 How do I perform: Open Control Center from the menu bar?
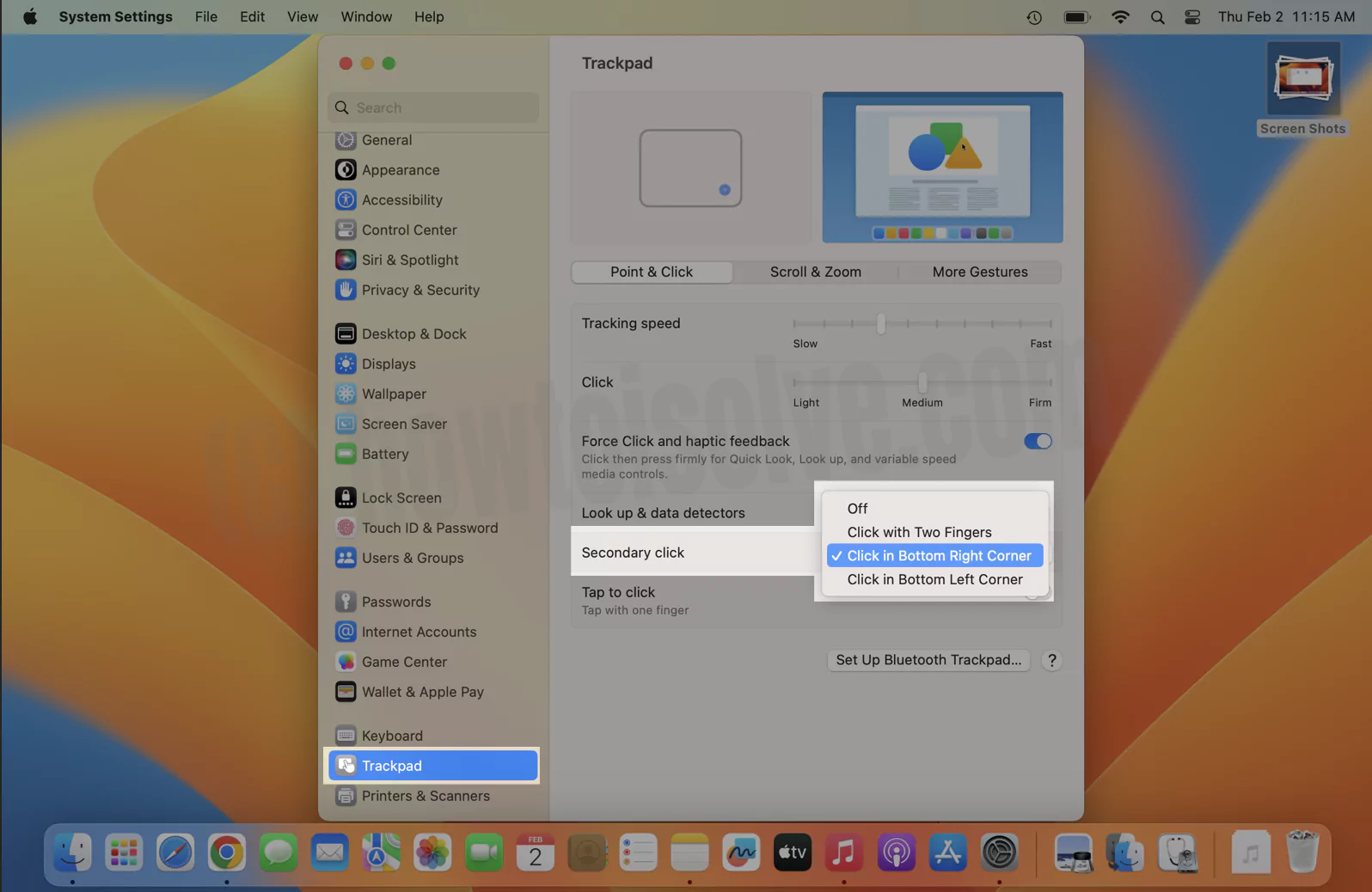pos(1192,17)
